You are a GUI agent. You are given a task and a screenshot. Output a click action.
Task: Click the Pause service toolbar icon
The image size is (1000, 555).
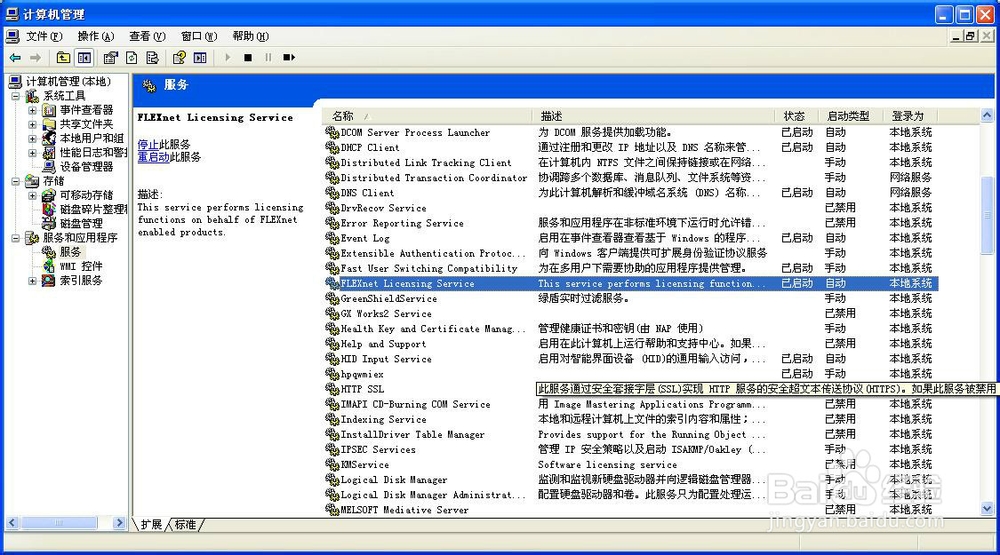[268, 57]
